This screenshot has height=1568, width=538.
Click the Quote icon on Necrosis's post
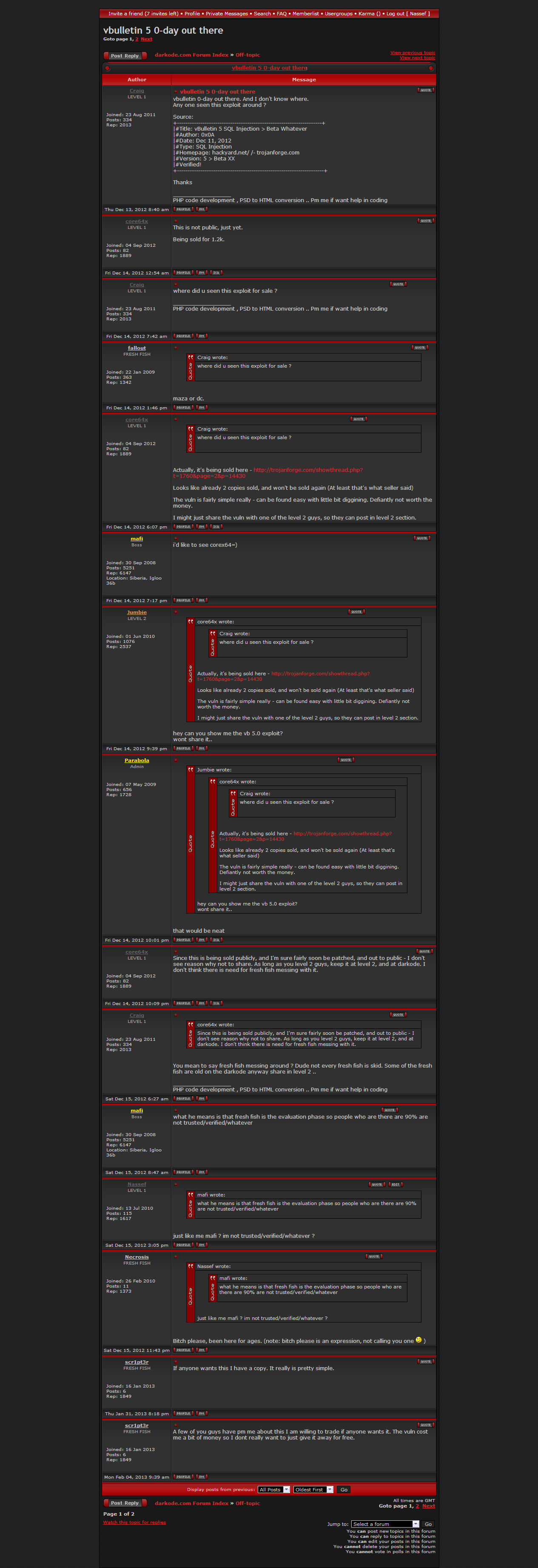click(374, 1256)
